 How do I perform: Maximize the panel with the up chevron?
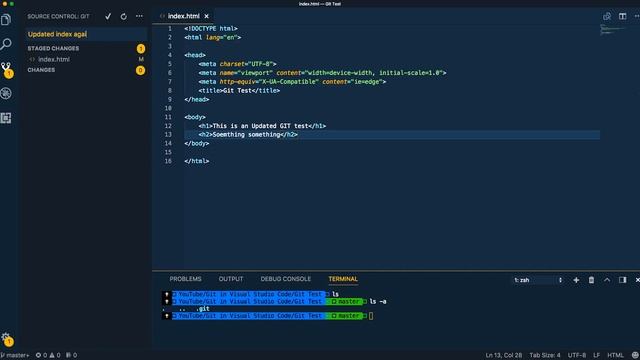click(x=607, y=280)
